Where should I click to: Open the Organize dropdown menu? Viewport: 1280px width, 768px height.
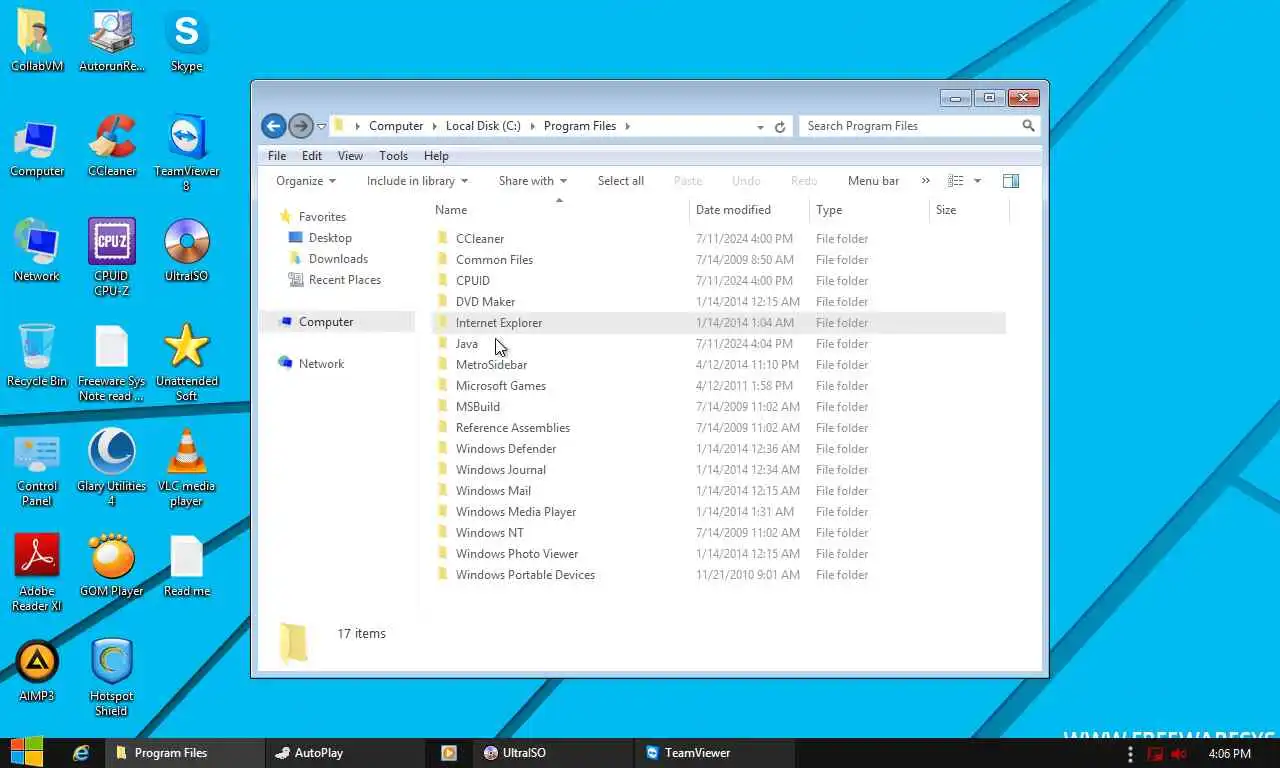[x=306, y=181]
